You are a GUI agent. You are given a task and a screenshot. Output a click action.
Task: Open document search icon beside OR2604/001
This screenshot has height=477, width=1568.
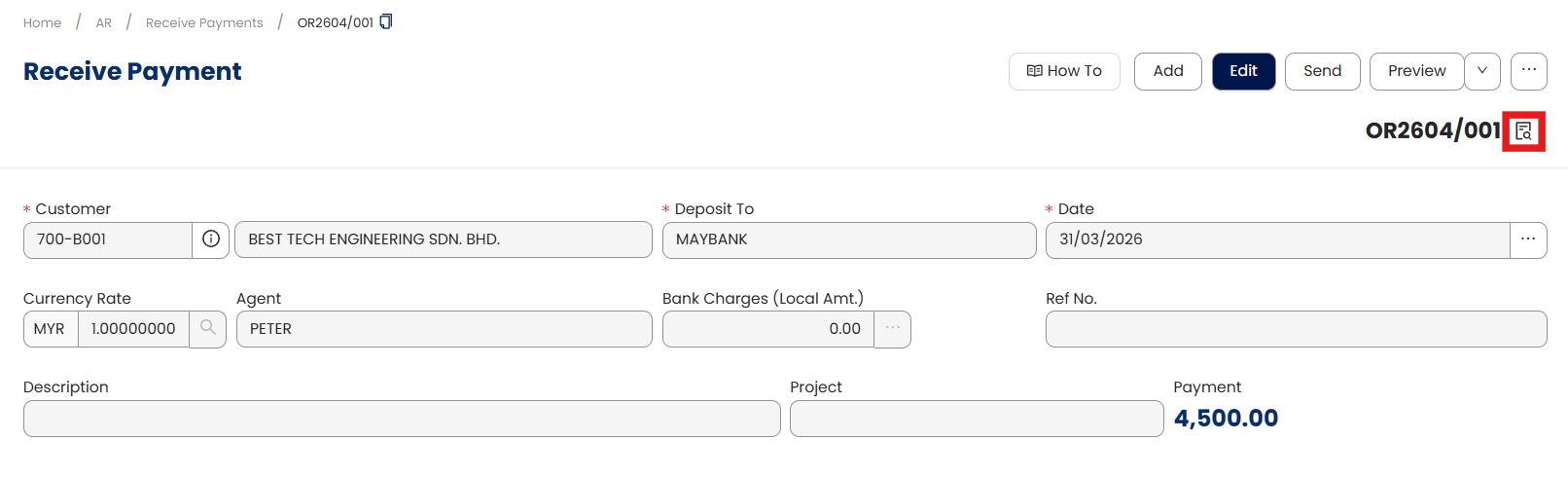1523,131
